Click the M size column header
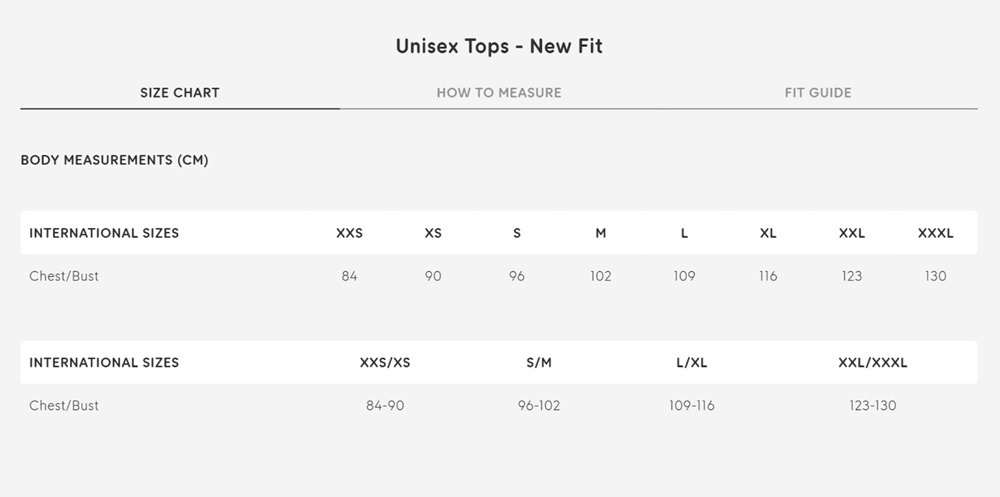This screenshot has height=497, width=1000. tap(601, 233)
